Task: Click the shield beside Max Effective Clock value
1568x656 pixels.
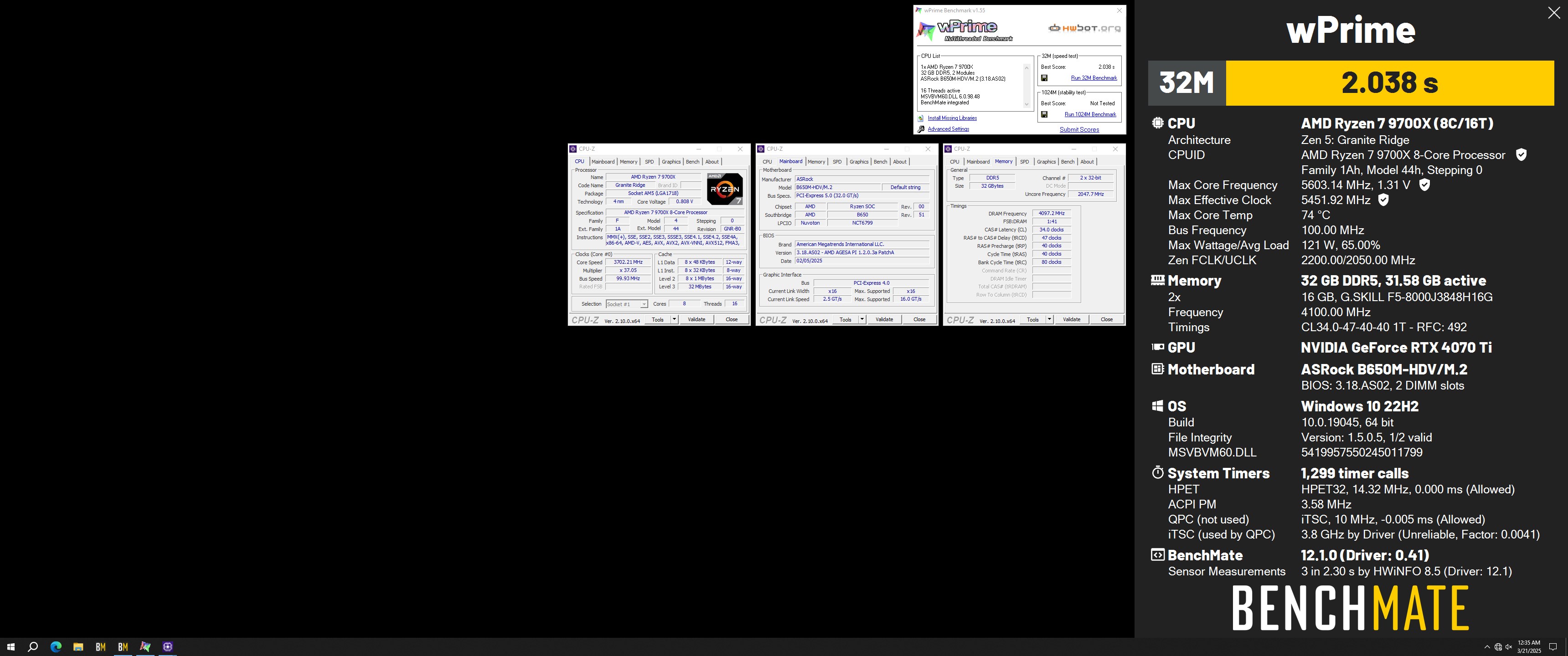Action: [x=1383, y=200]
